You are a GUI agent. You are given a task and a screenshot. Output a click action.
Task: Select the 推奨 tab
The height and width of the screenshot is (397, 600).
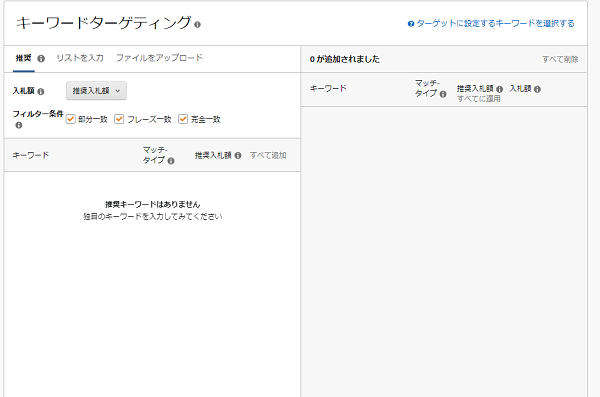[23, 58]
